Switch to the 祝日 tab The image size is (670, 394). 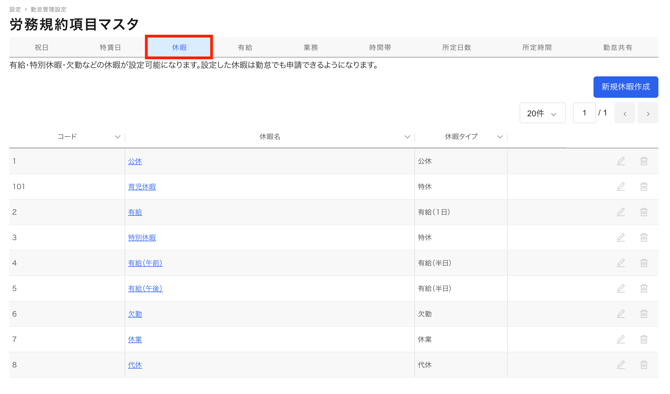[41, 47]
